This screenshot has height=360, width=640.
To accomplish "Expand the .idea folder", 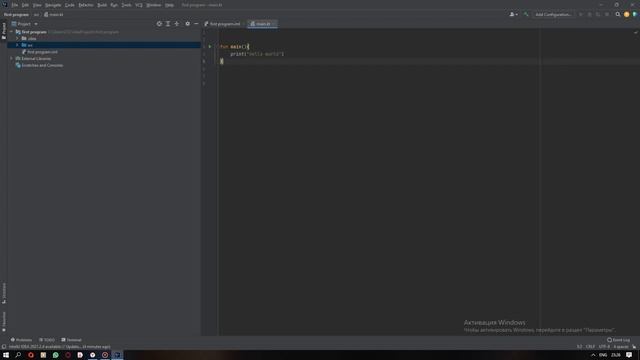I will 17,38.
